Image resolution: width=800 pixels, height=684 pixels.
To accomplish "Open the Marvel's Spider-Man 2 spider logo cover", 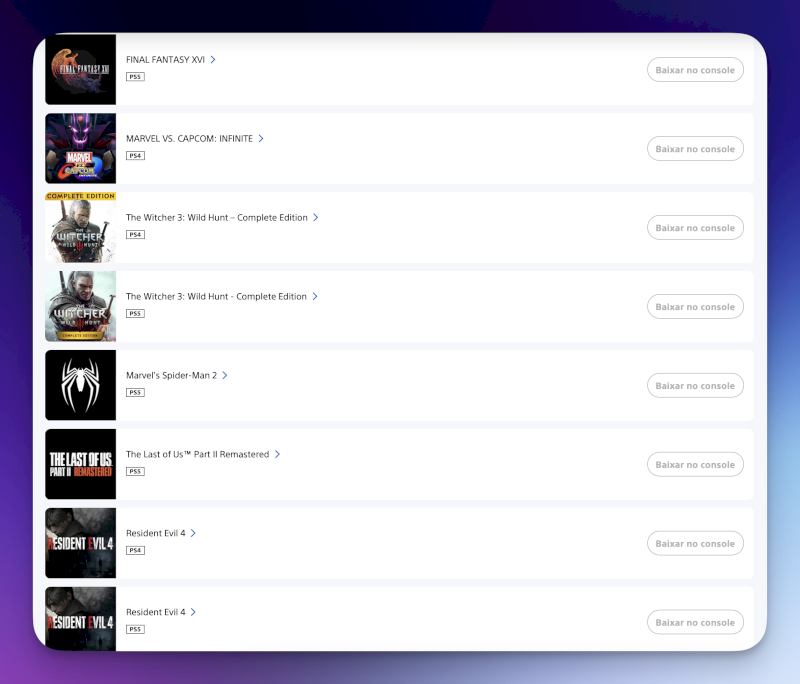I will 81,385.
